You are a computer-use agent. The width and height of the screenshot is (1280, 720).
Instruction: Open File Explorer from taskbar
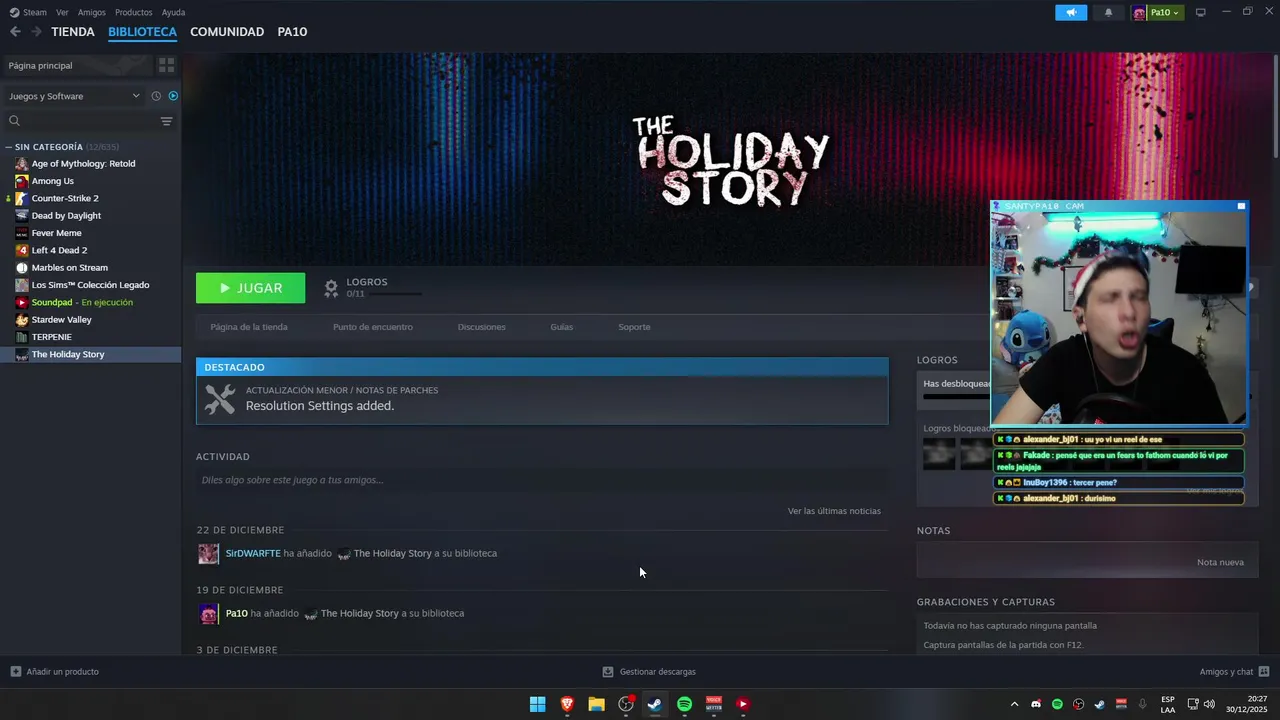click(x=596, y=704)
